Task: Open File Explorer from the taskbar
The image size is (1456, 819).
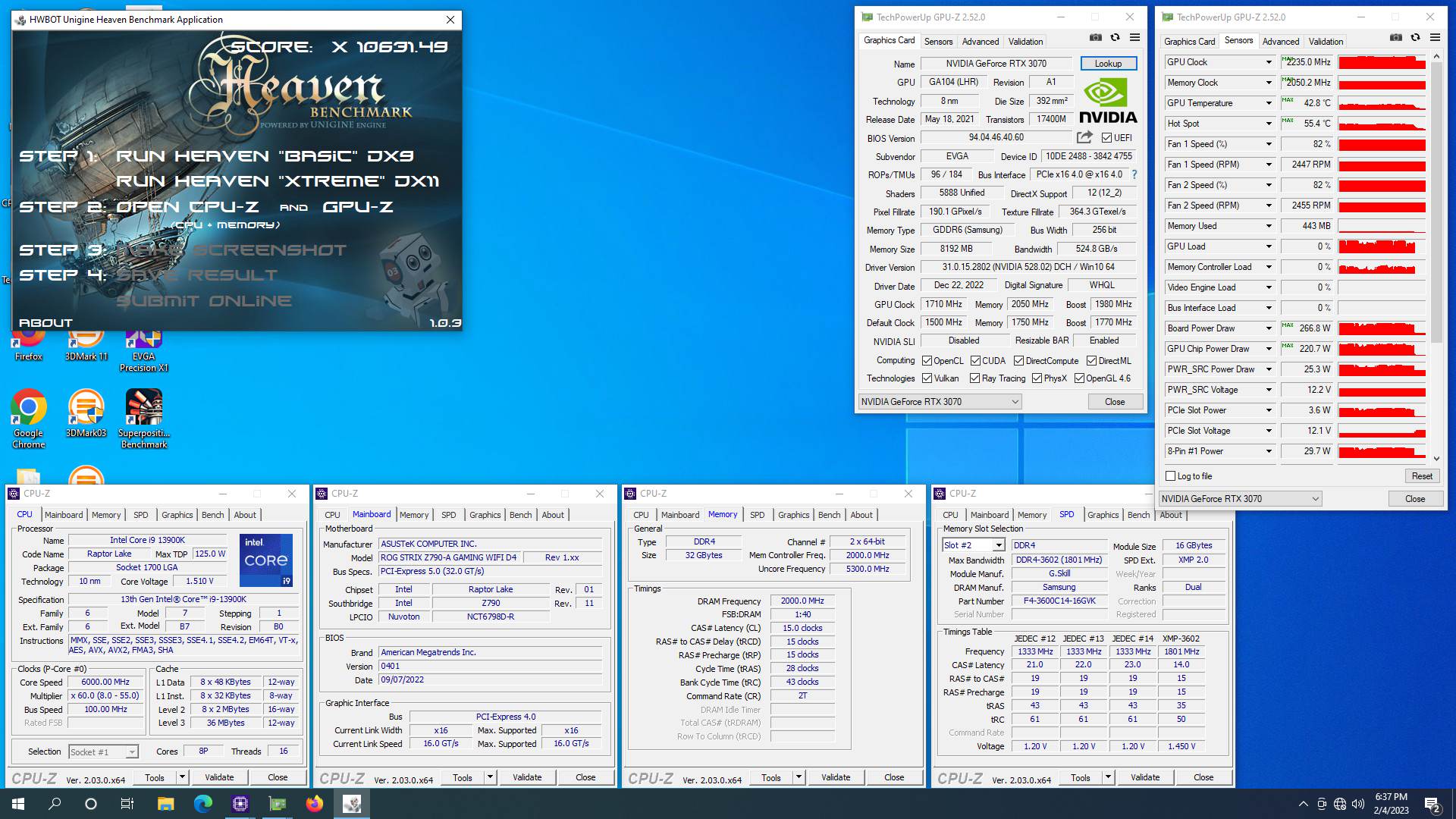Action: pos(165,804)
